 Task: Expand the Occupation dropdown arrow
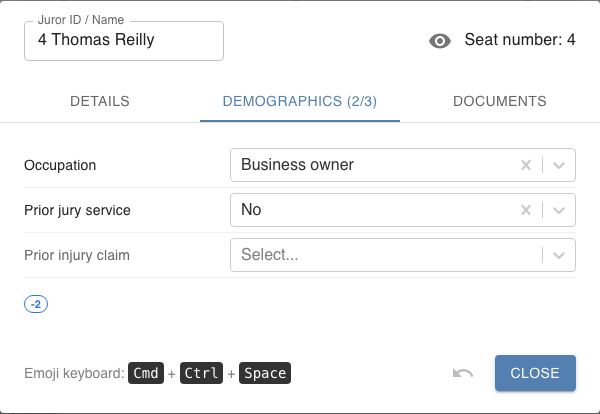(x=559, y=165)
